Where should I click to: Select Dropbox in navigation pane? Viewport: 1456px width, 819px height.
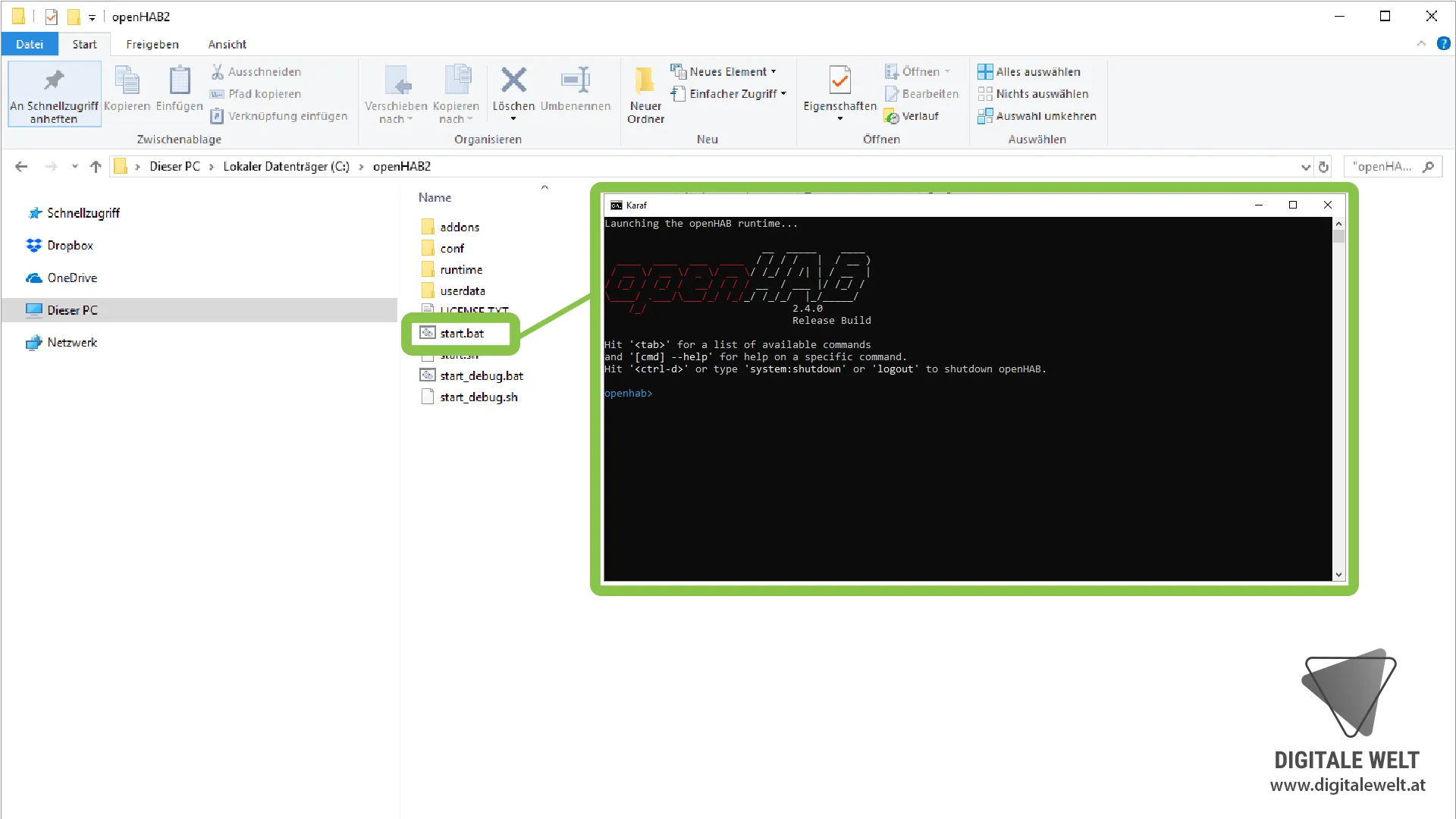(70, 246)
